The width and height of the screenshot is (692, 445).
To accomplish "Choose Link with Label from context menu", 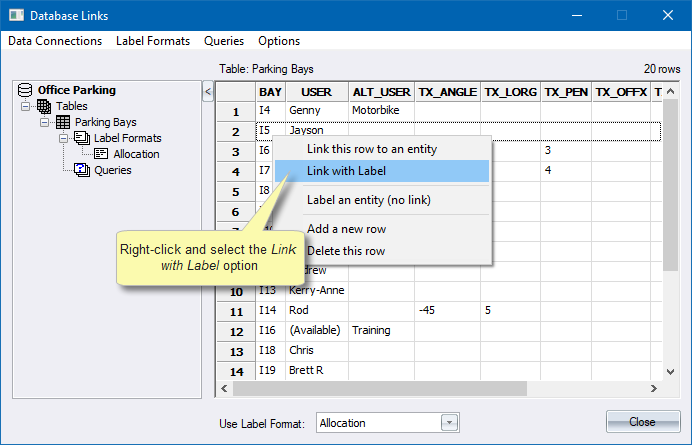I will [346, 171].
